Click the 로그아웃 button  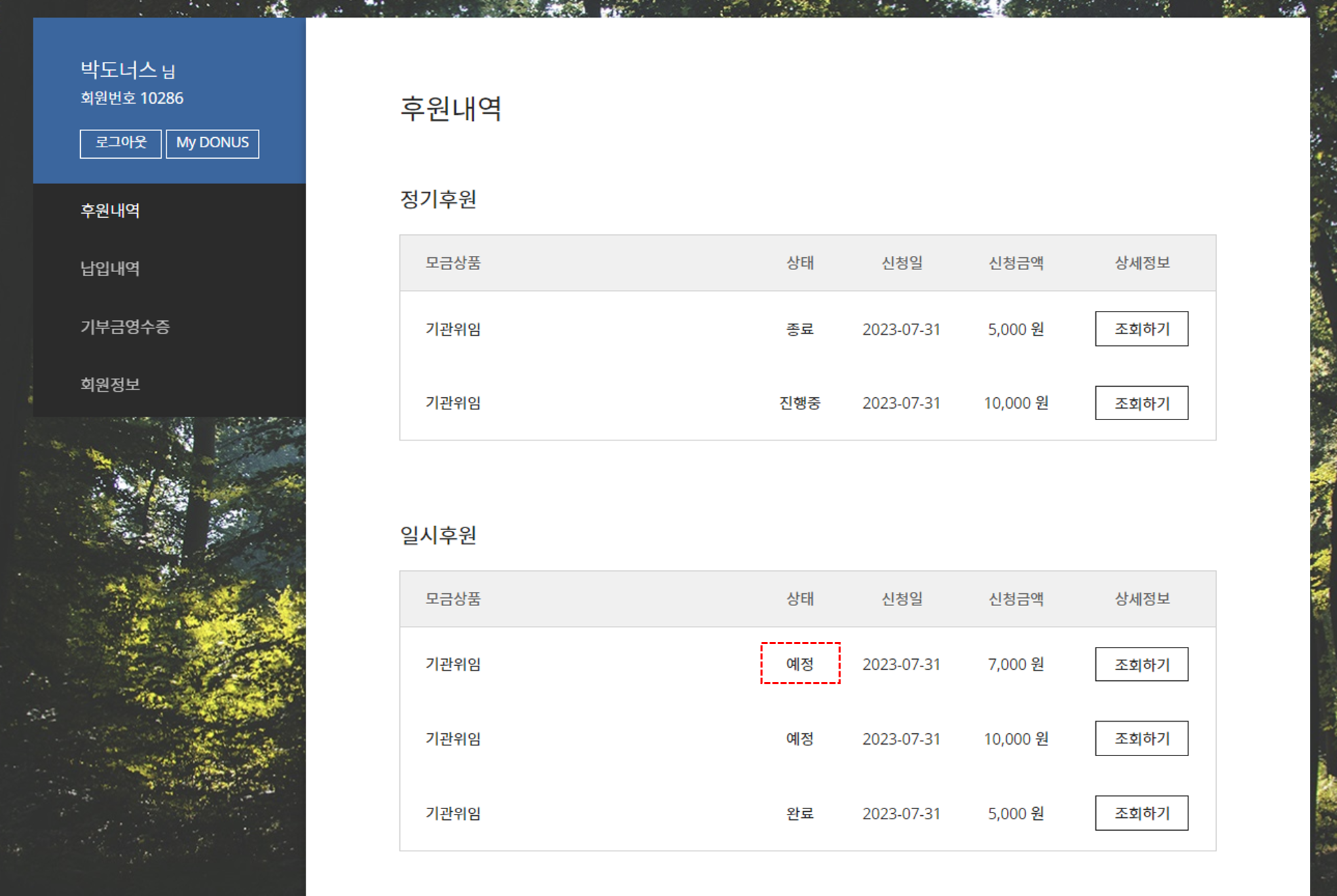click(120, 143)
